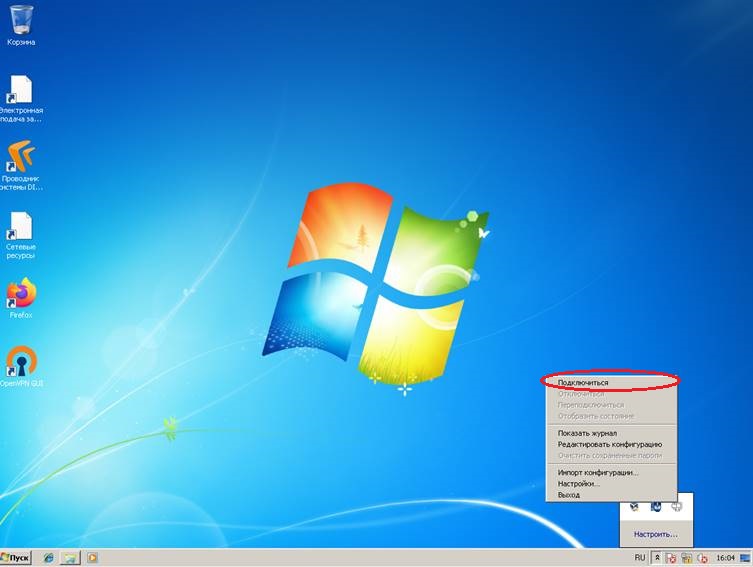Select the Проводник системы desktop shortcut
Screen dimensions: 753x567
tap(21, 166)
